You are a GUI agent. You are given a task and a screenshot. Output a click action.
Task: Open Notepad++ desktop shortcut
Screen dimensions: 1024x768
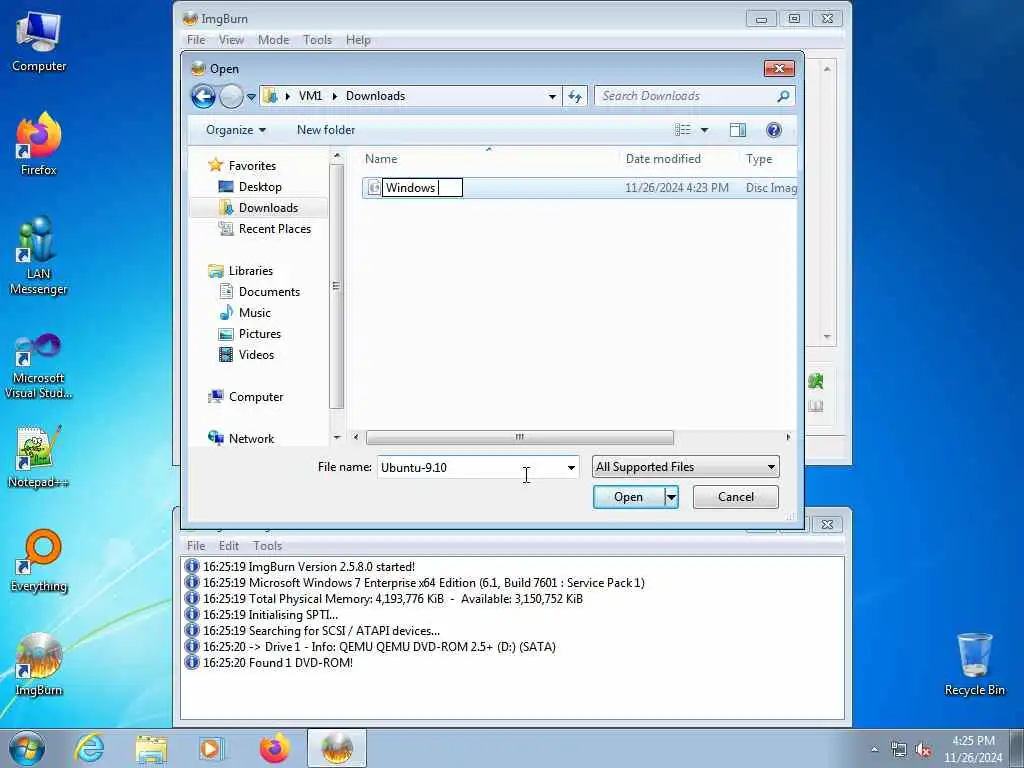39,457
